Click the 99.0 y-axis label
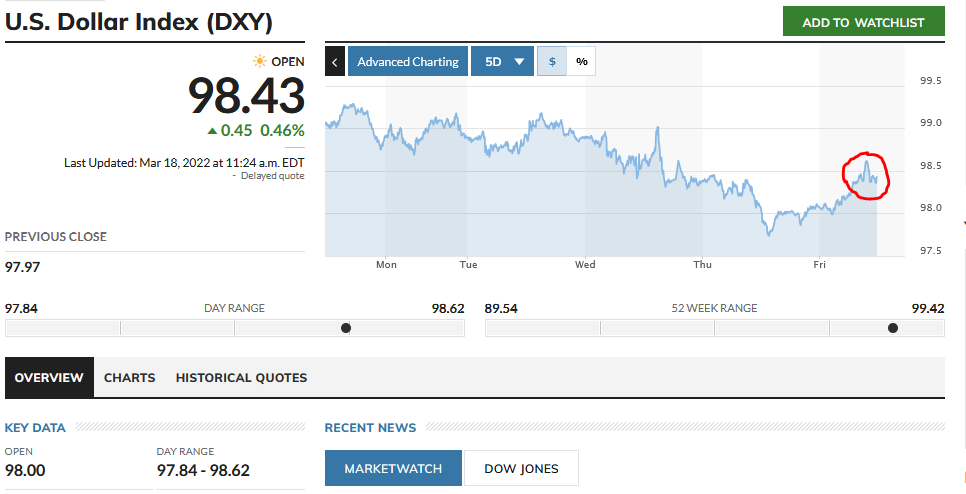Screen dimensions: 966x494 [x=931, y=123]
